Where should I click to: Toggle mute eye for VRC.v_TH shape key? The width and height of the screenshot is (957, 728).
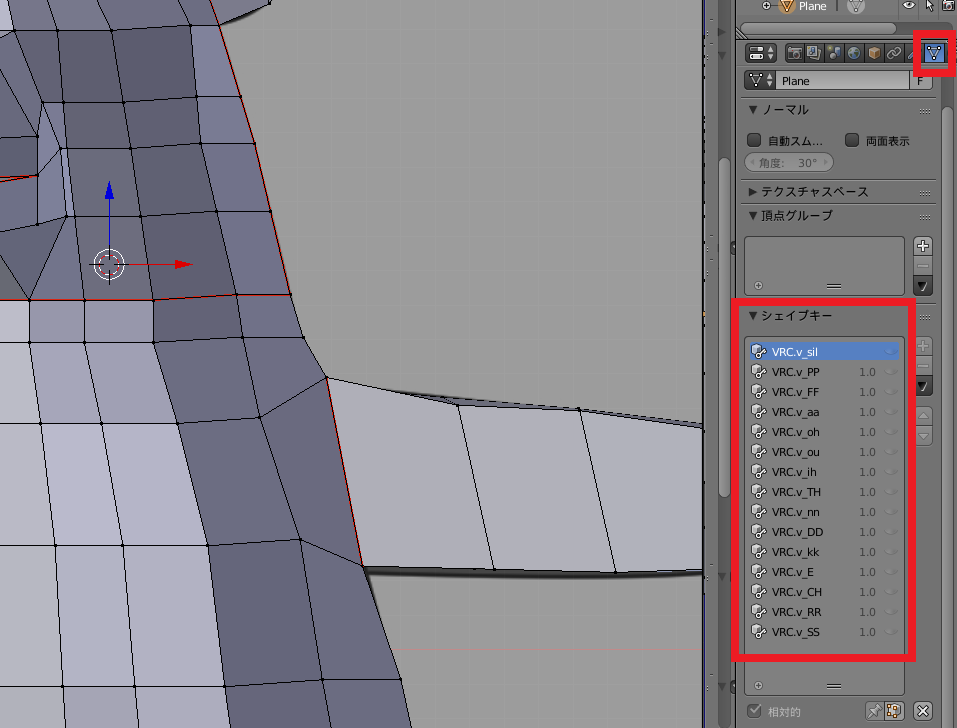[891, 491]
